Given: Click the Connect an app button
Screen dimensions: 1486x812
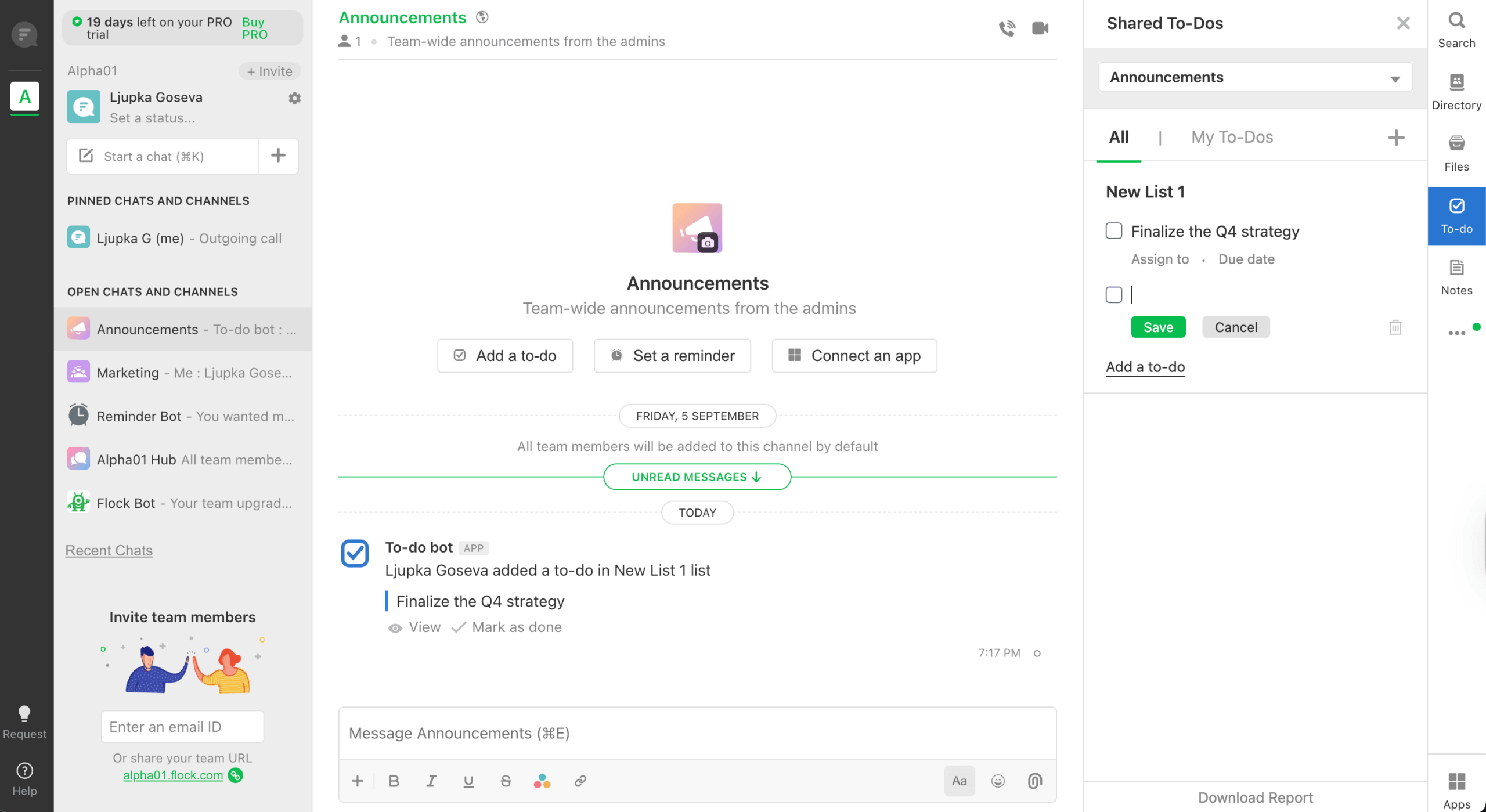Looking at the screenshot, I should pyautogui.click(x=854, y=356).
